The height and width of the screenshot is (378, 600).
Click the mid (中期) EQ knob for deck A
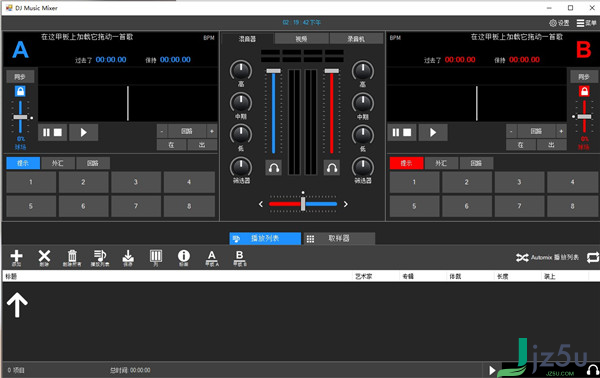pos(241,103)
